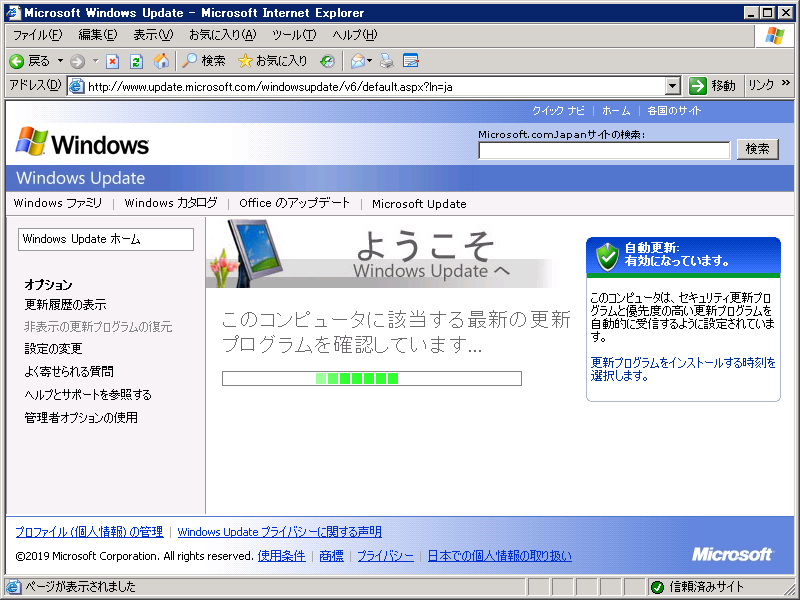
Task: Click ページが表示されました status text
Action: (x=80, y=587)
